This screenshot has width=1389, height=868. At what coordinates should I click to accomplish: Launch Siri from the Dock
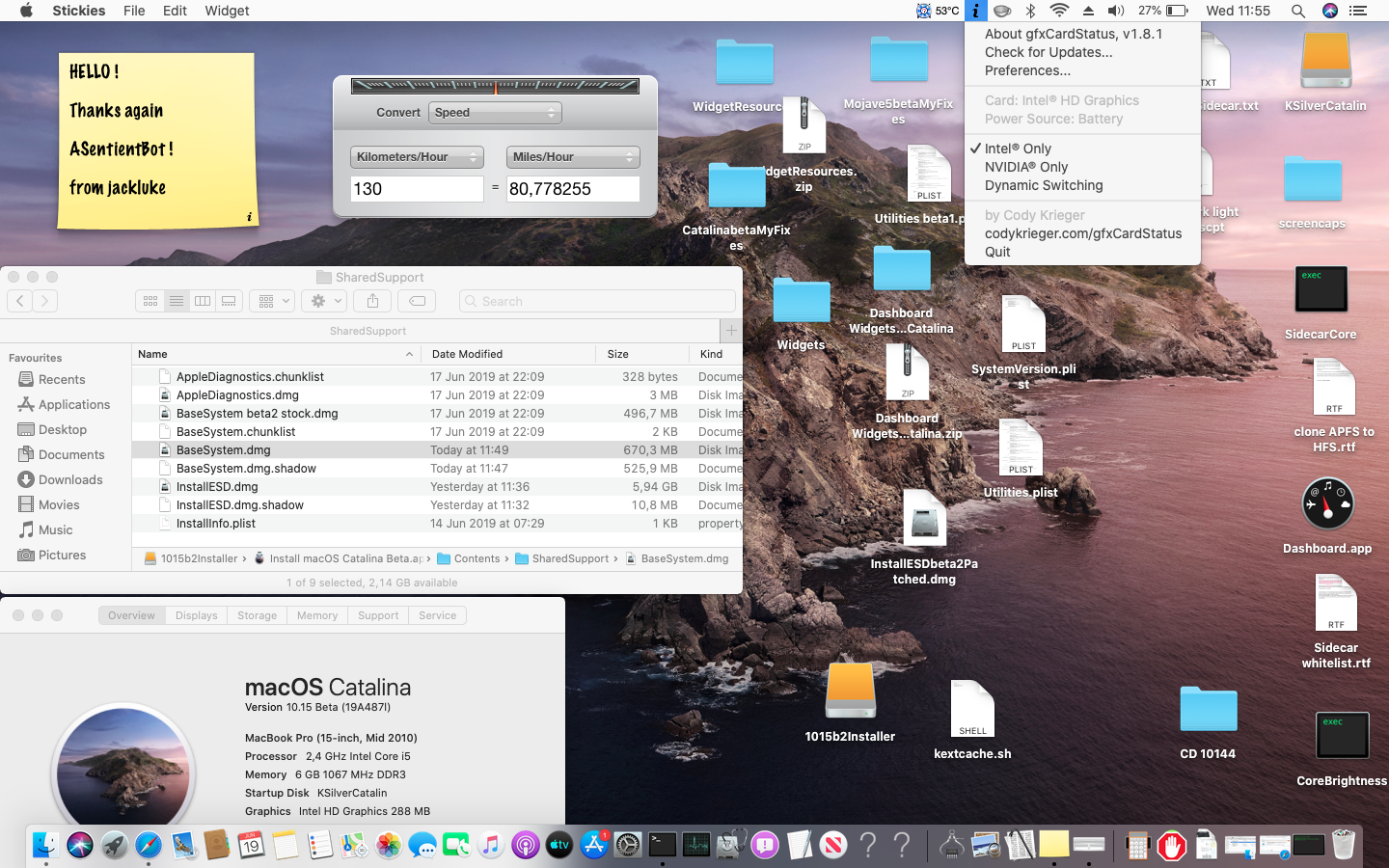(80, 846)
